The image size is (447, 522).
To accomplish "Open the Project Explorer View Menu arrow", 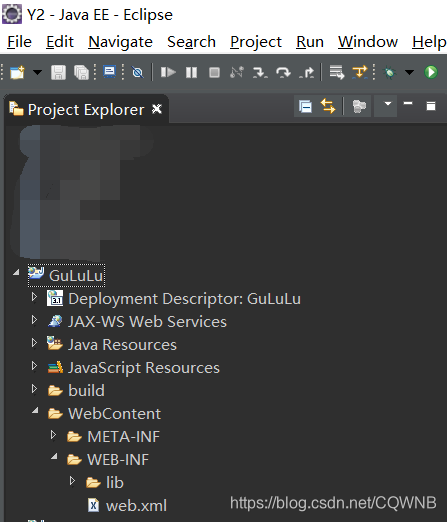I will pos(387,104).
